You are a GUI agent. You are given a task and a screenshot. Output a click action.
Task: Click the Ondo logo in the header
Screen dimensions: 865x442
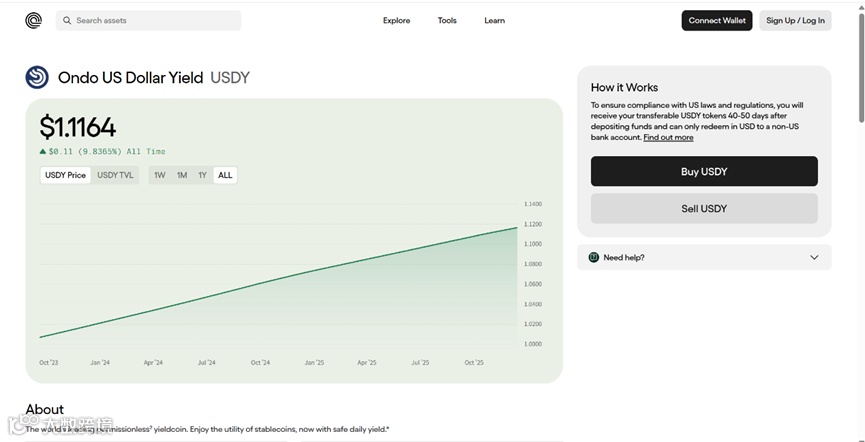[x=33, y=20]
